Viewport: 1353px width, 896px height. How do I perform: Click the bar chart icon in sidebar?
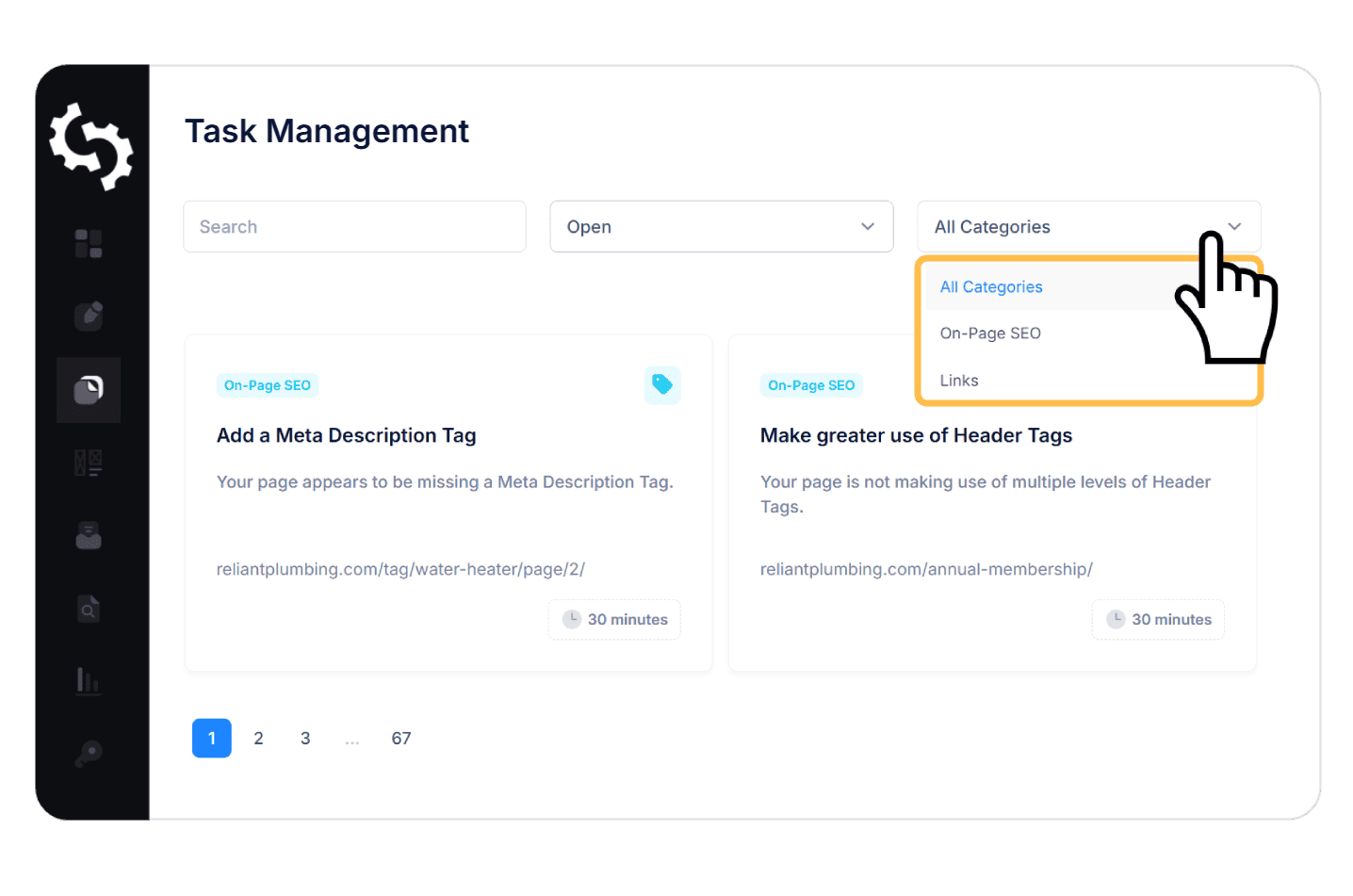click(89, 680)
